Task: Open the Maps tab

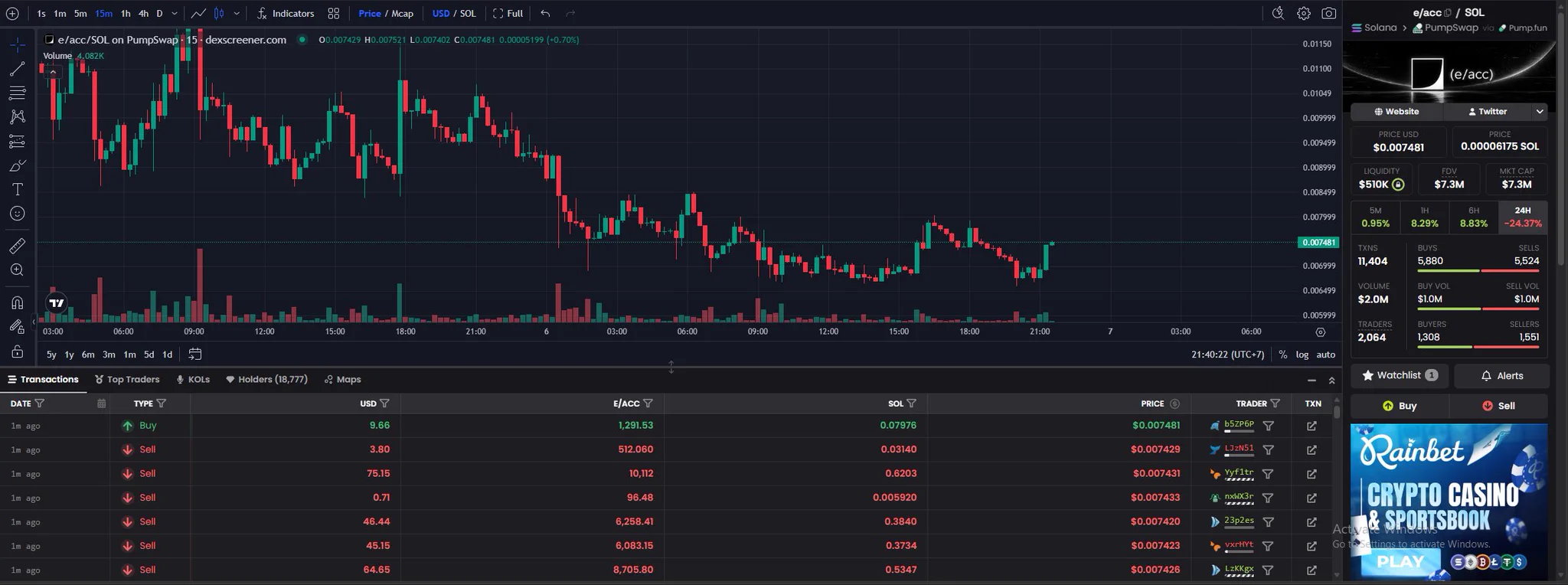Action: click(342, 380)
